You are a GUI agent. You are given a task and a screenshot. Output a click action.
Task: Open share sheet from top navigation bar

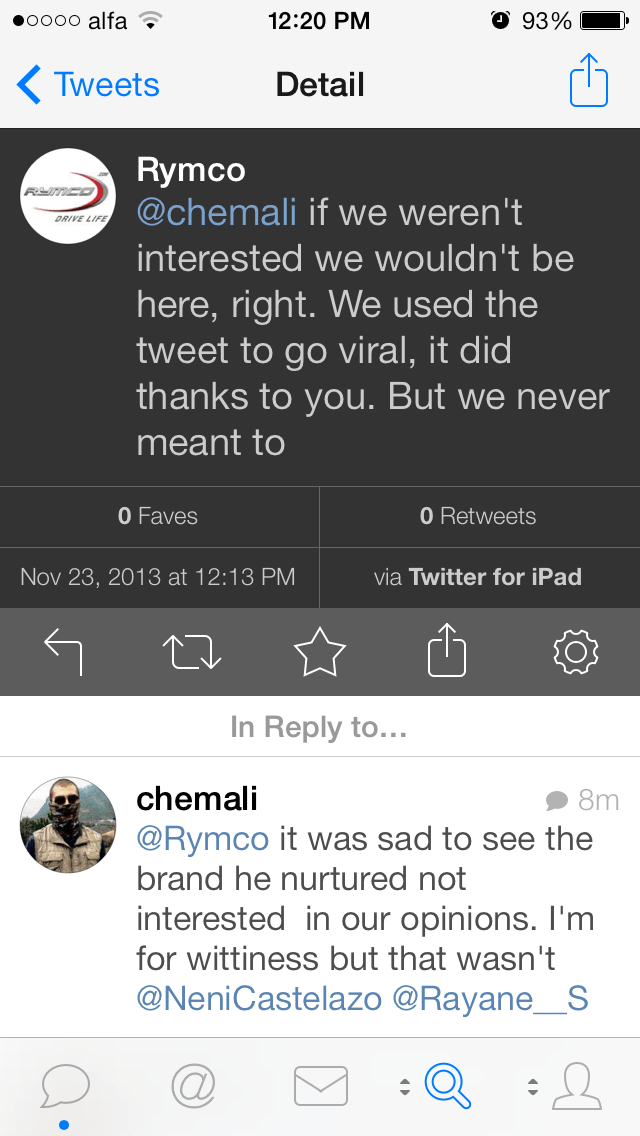point(588,82)
